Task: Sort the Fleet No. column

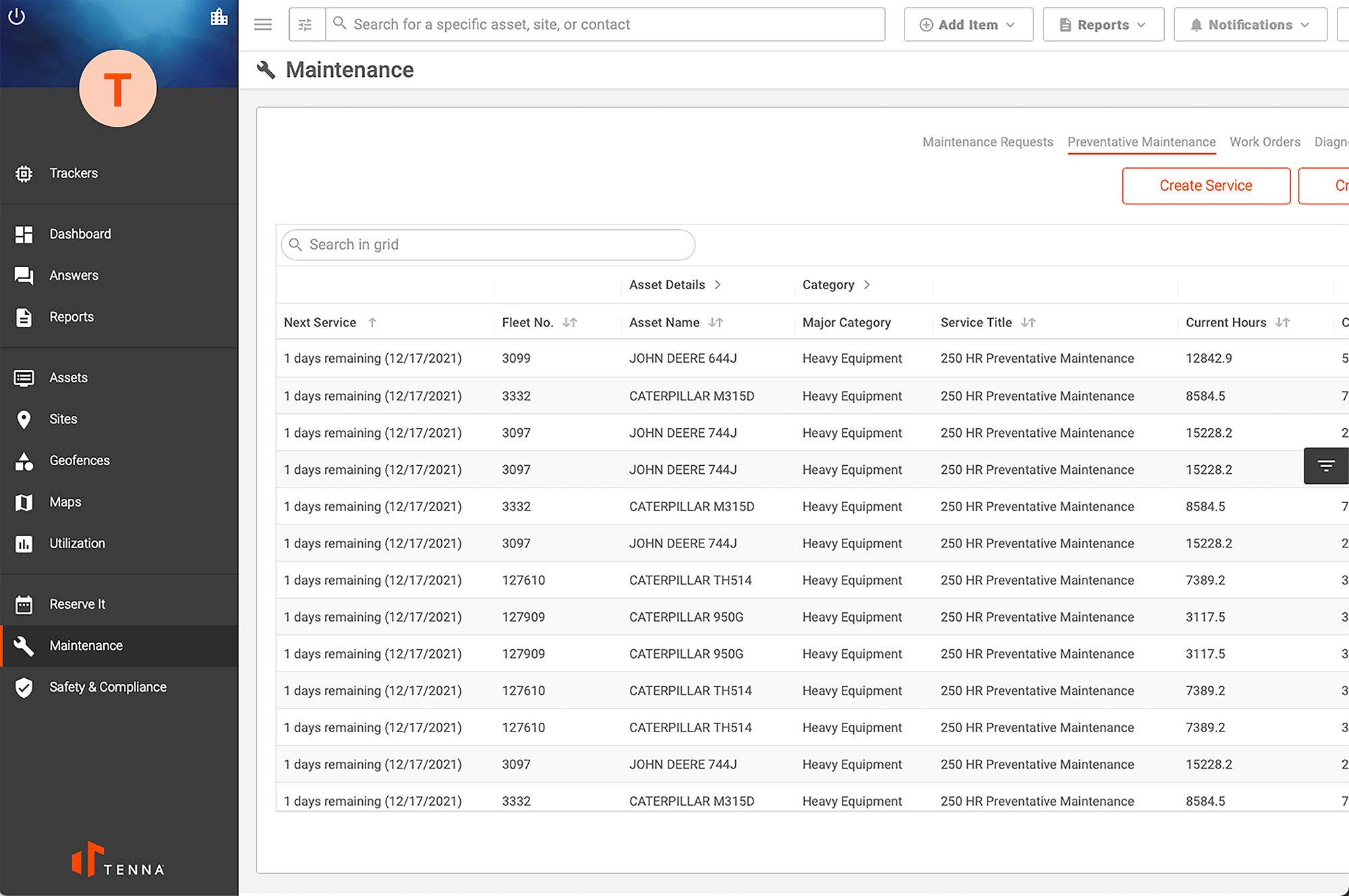Action: pyautogui.click(x=570, y=323)
